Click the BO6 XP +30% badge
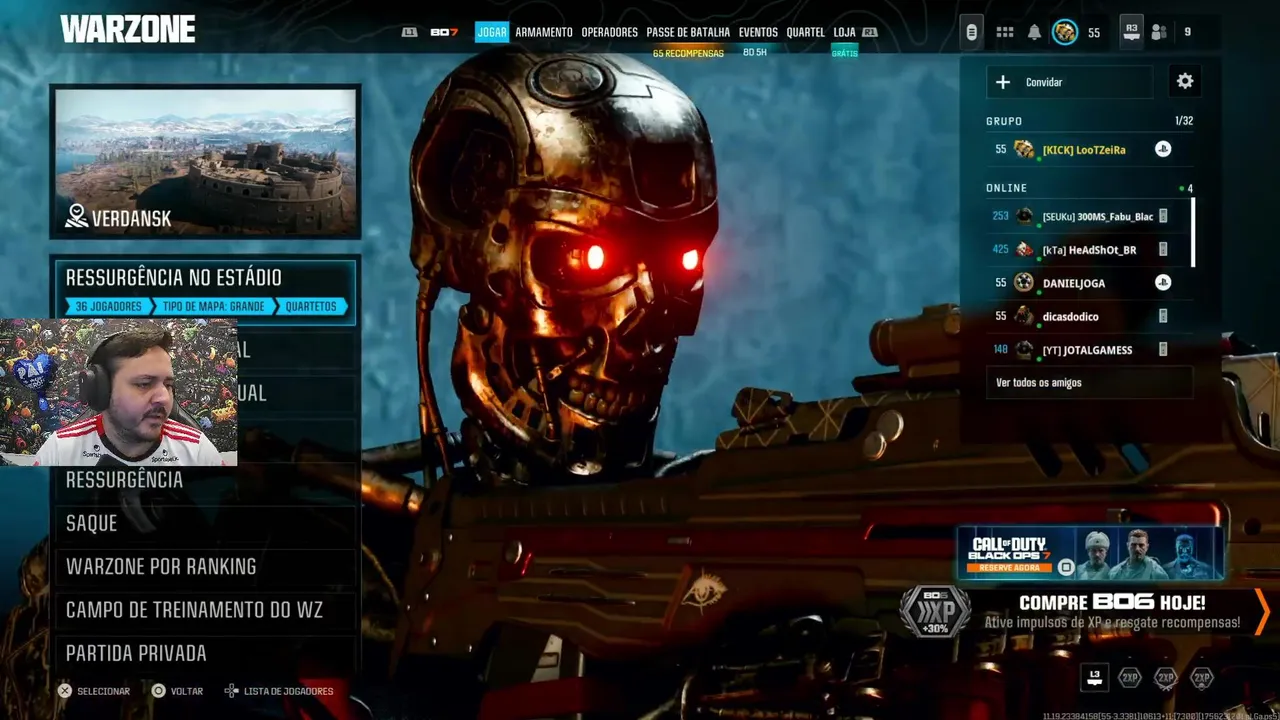This screenshot has height=720, width=1280. pos(935,611)
